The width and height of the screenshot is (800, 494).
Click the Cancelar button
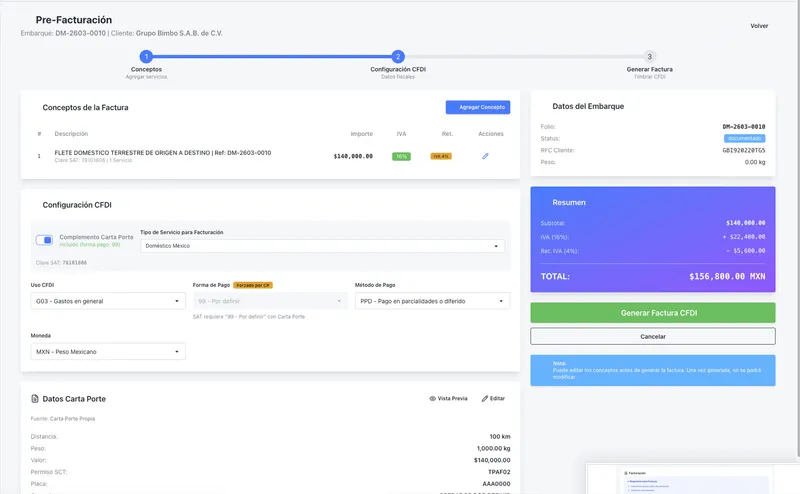tap(652, 336)
